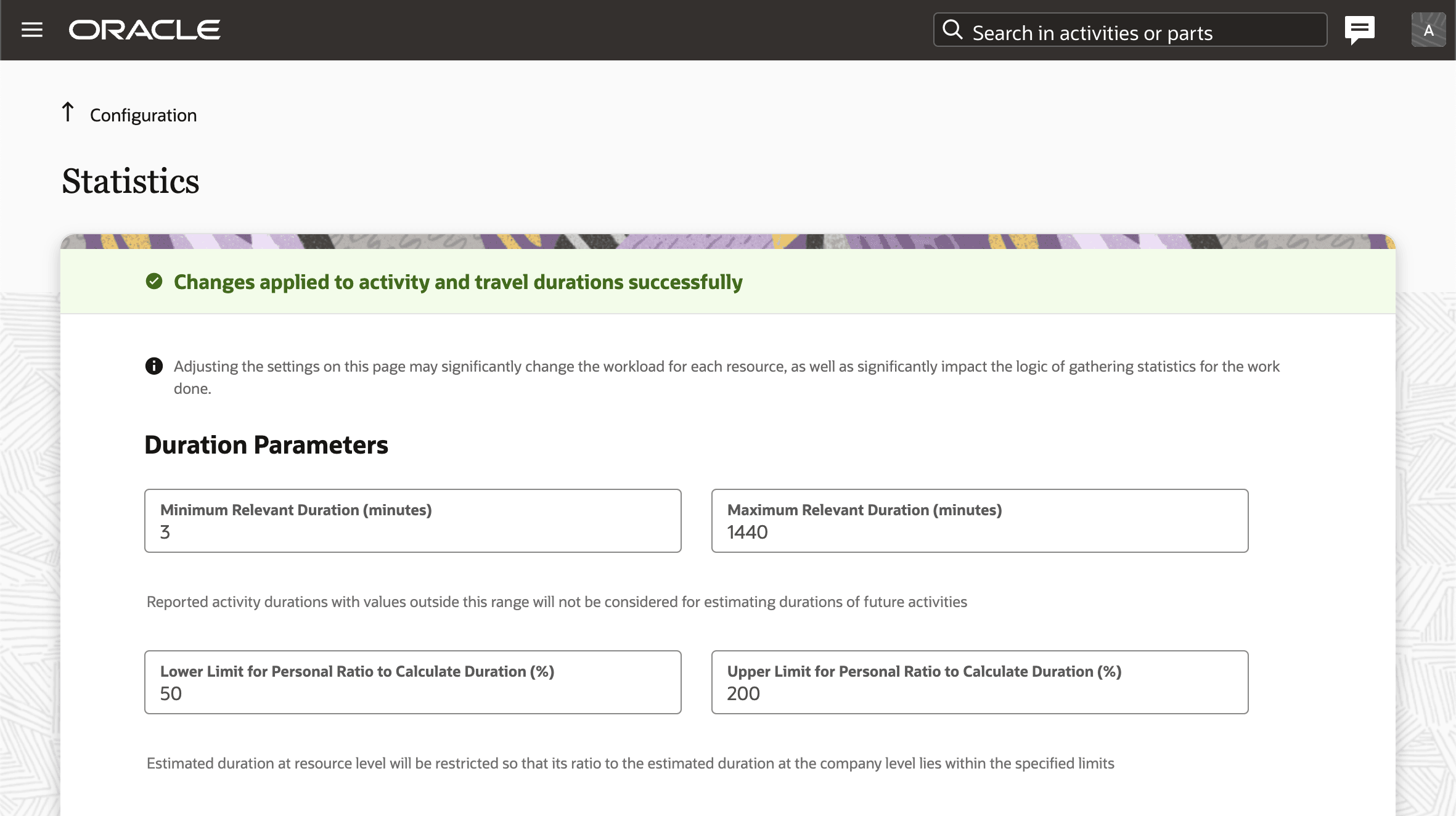This screenshot has height=816, width=1456.
Task: Click the Oracle logo
Action: click(x=144, y=30)
